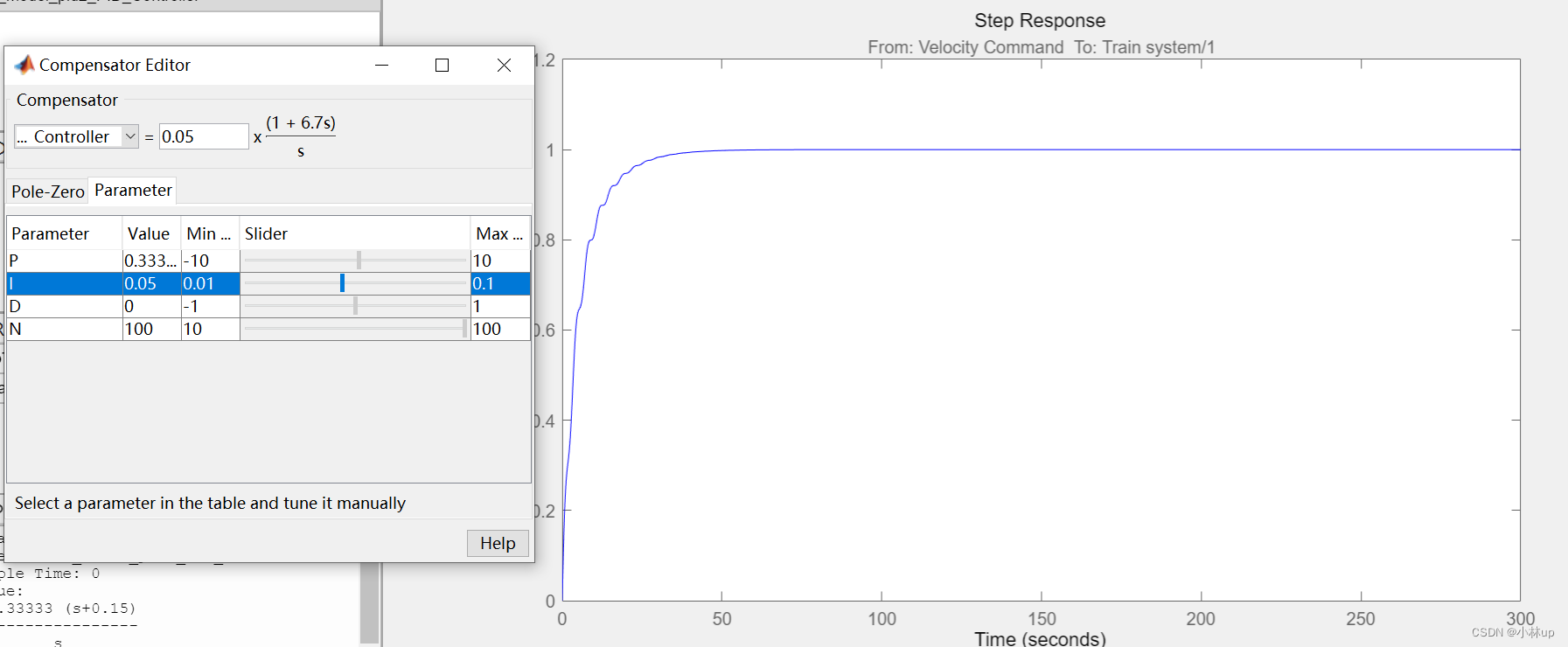Click the Time (seconds) axis label

(x=1041, y=638)
